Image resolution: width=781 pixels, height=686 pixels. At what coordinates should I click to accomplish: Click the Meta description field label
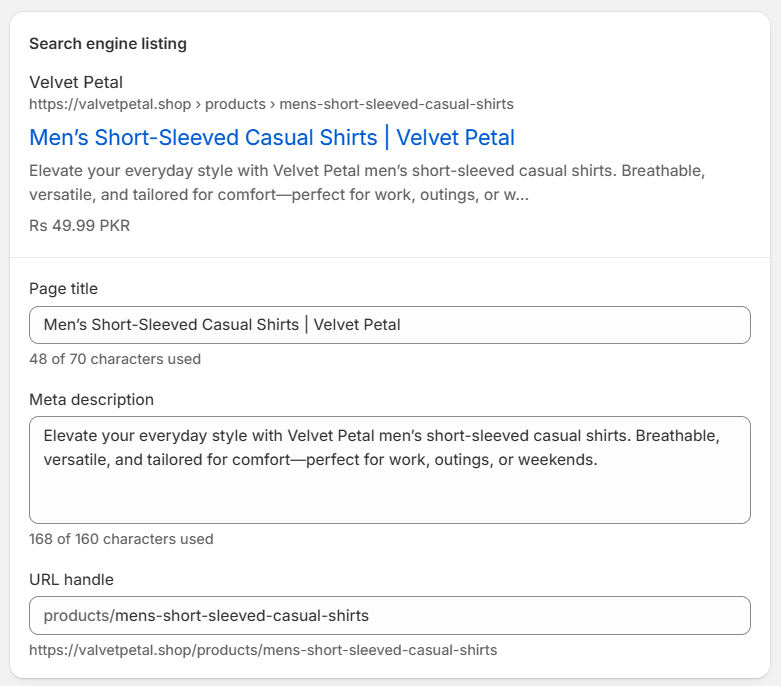click(x=91, y=400)
